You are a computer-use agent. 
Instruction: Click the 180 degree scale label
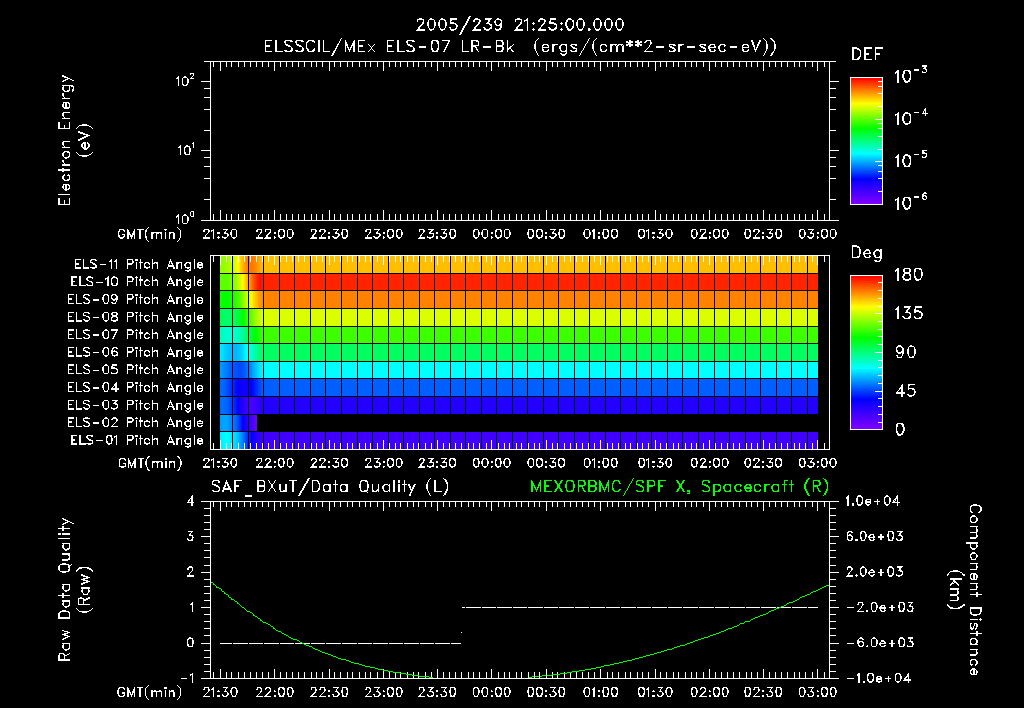908,275
